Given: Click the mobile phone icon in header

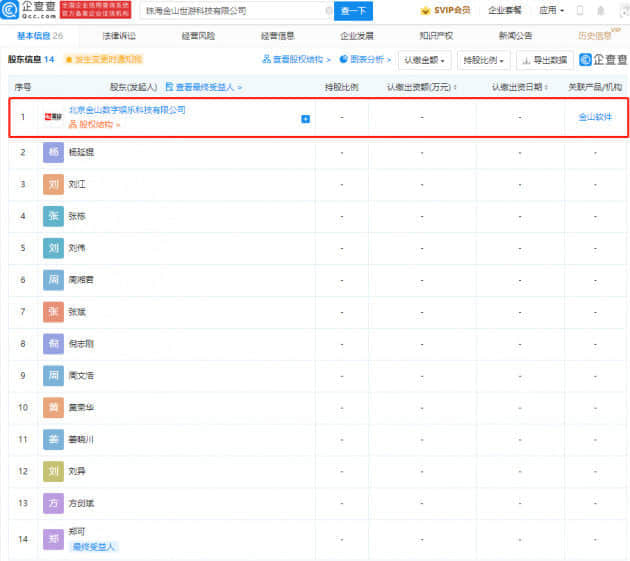Looking at the screenshot, I should click(580, 10).
